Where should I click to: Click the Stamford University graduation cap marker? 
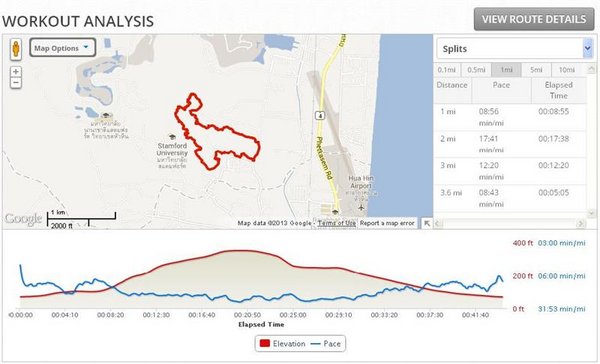[172, 137]
